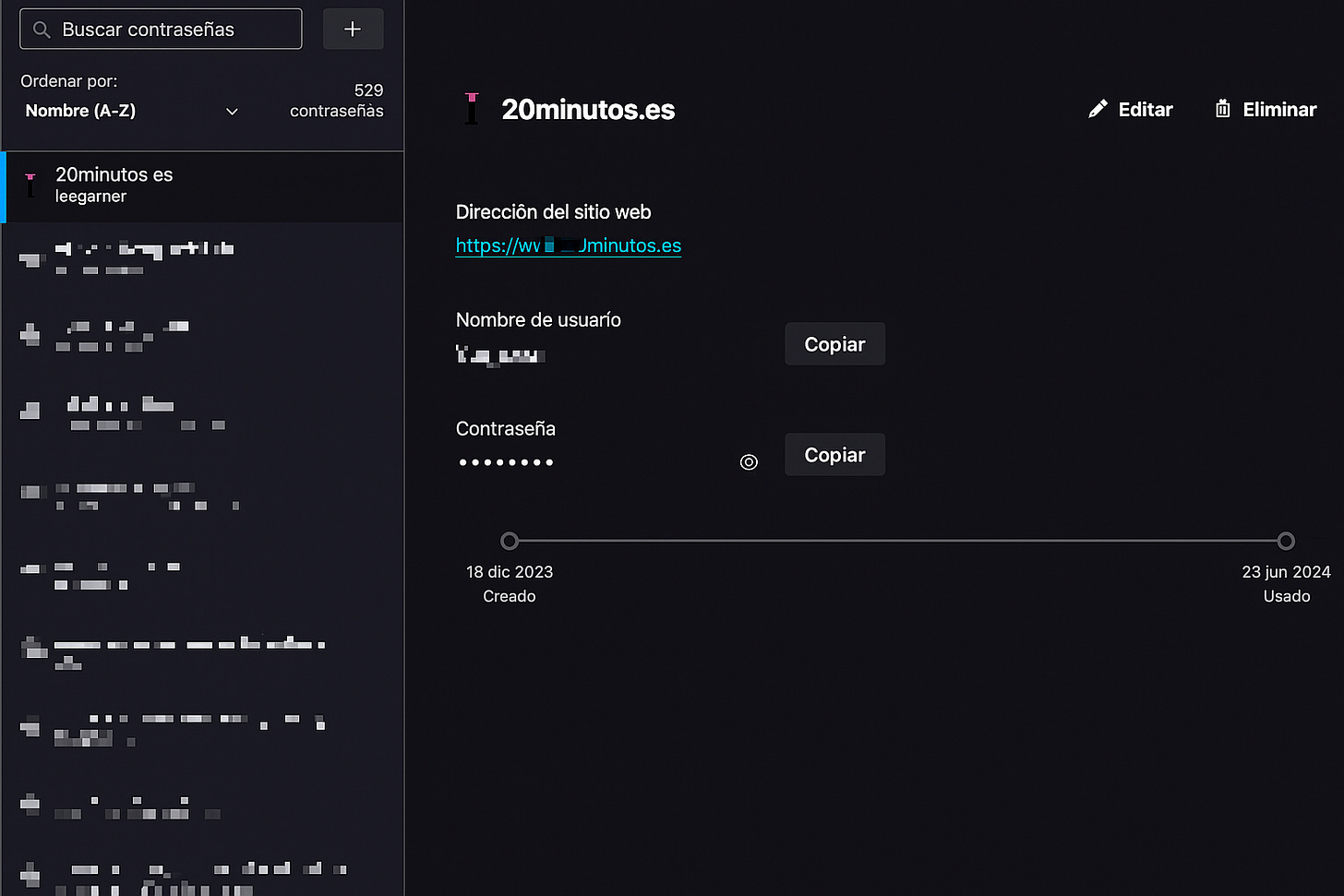
Task: Open the Nombre (A-Z) sort dropdown
Action: 132,111
